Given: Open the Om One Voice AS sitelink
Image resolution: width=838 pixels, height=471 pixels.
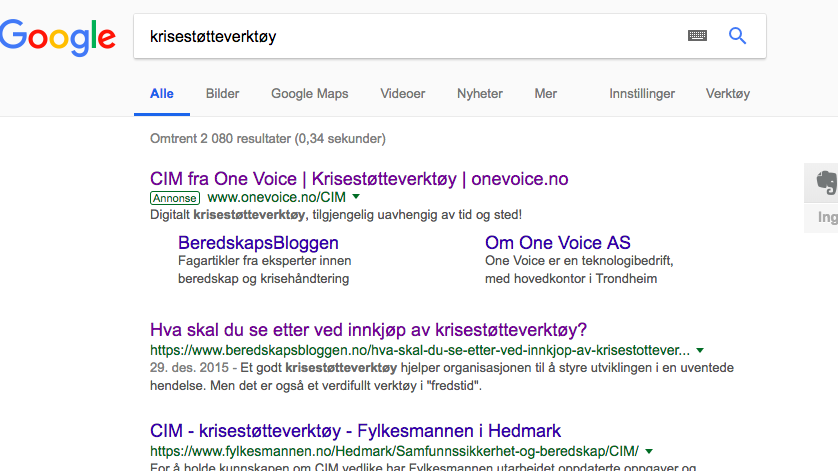Looking at the screenshot, I should coord(557,243).
